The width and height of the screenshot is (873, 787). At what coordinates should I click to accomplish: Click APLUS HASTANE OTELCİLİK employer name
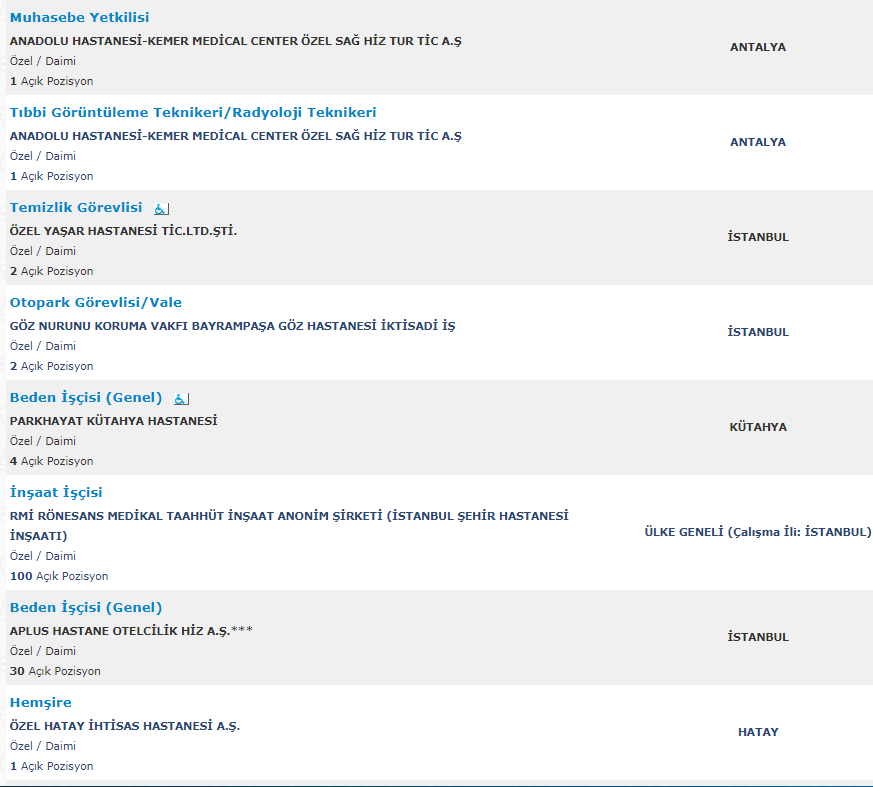(x=131, y=631)
